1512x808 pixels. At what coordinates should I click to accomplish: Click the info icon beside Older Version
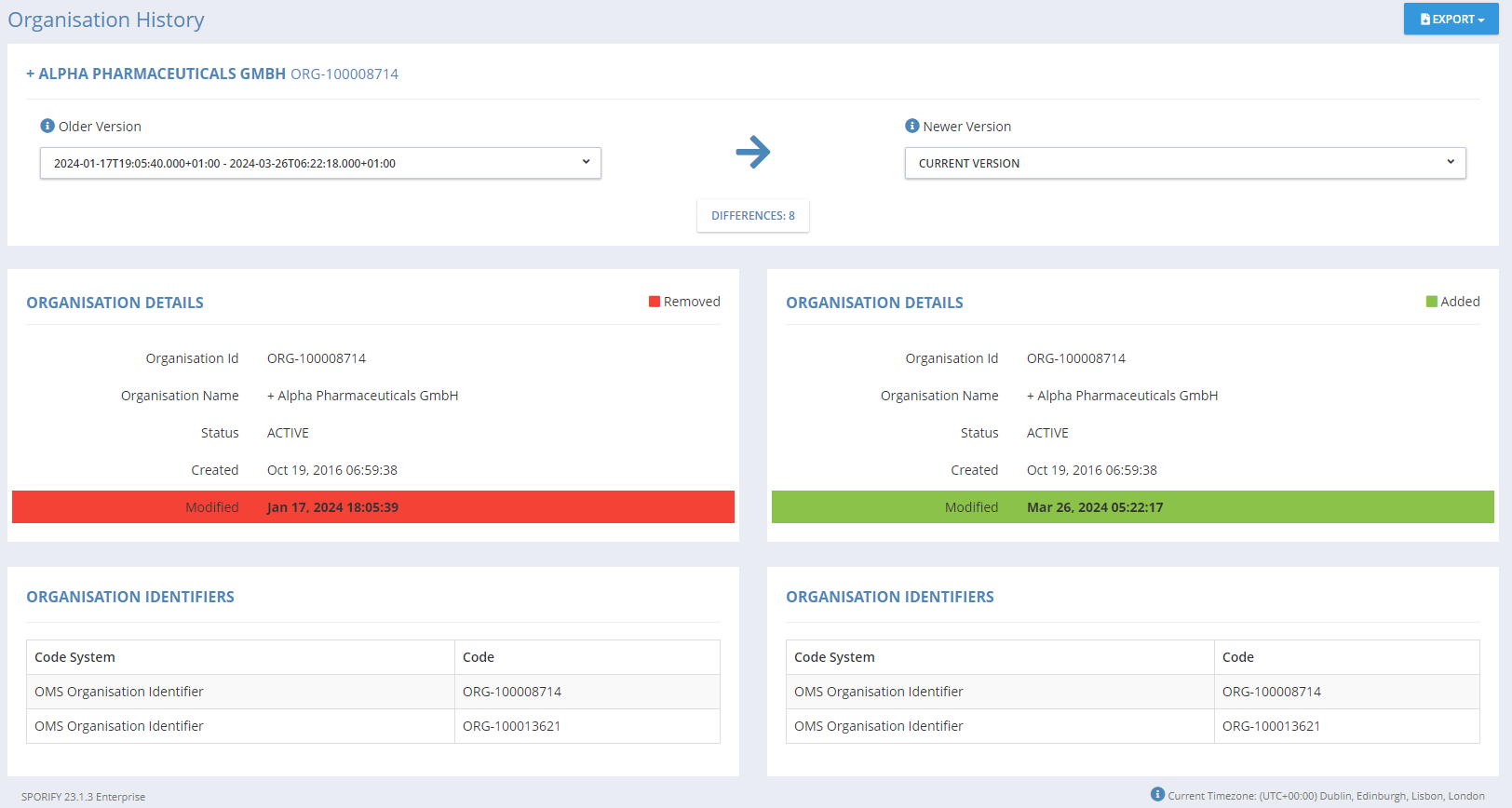(47, 126)
